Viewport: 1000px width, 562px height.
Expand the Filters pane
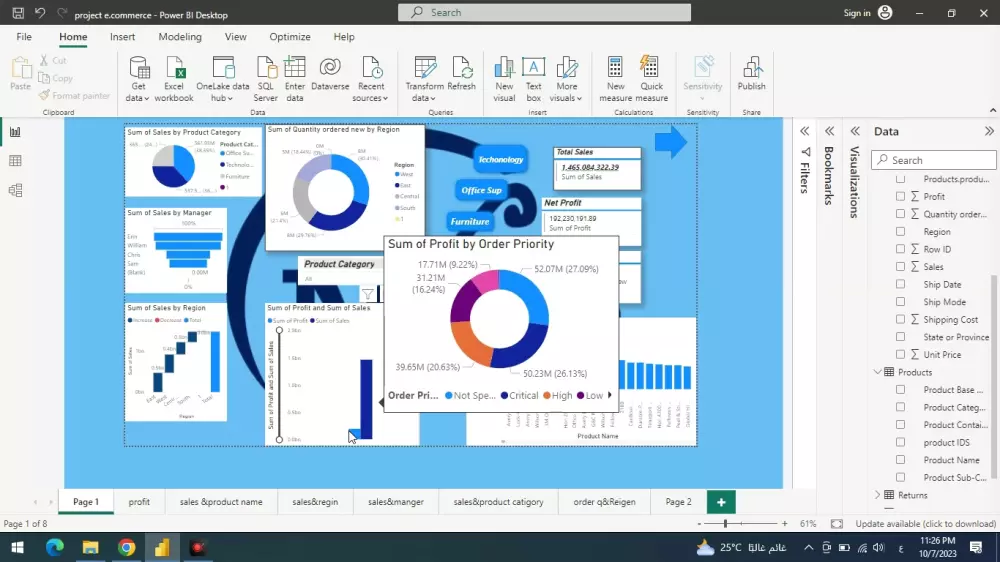pyautogui.click(x=805, y=131)
